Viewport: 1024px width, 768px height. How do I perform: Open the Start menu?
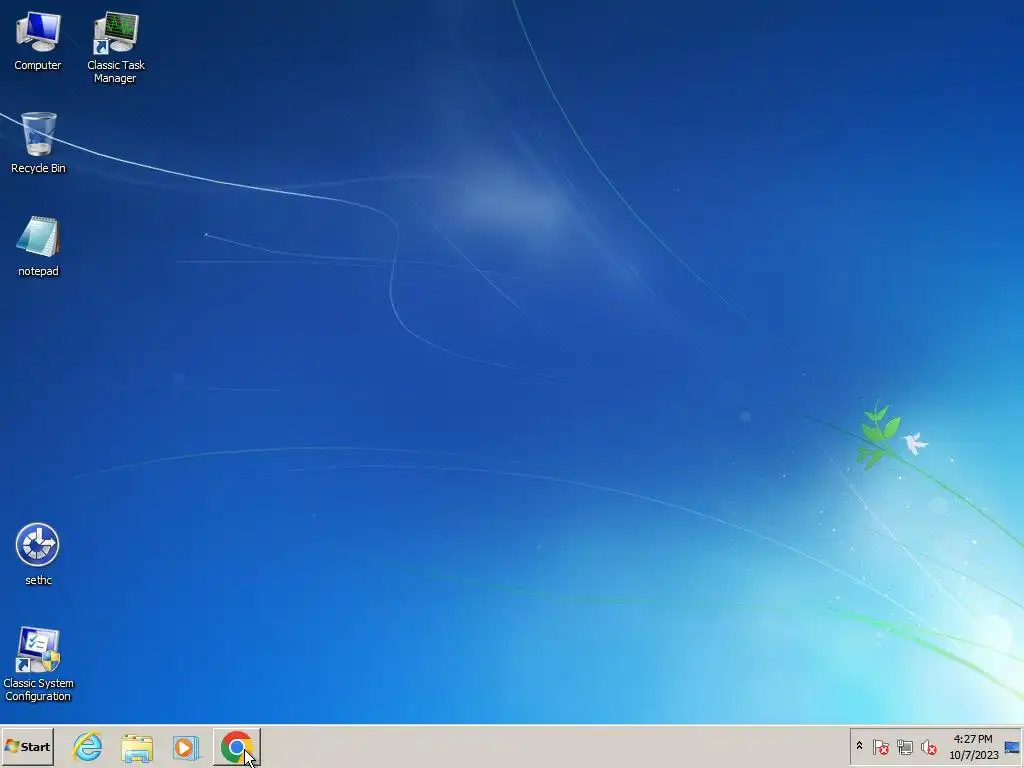[27, 746]
